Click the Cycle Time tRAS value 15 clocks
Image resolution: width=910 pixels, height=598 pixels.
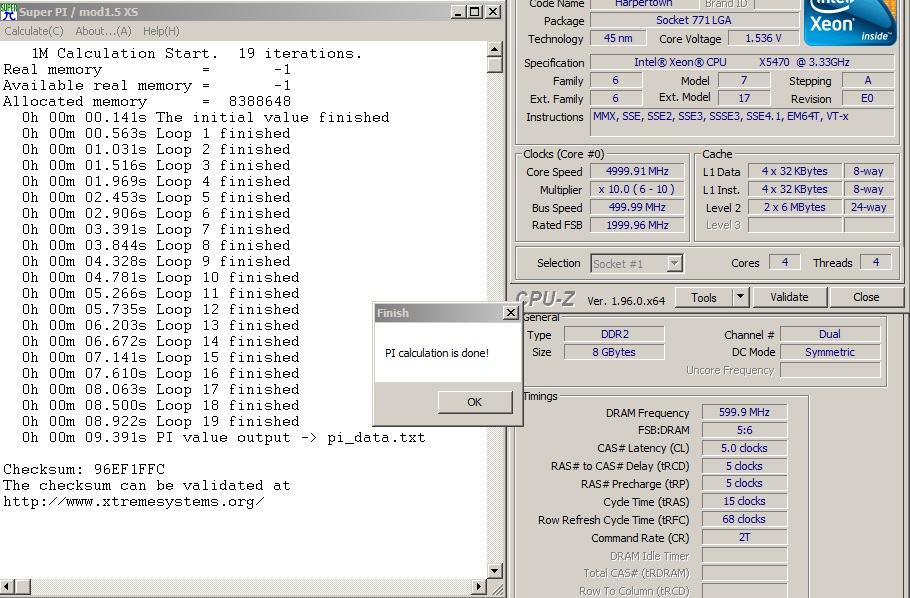pyautogui.click(x=744, y=501)
